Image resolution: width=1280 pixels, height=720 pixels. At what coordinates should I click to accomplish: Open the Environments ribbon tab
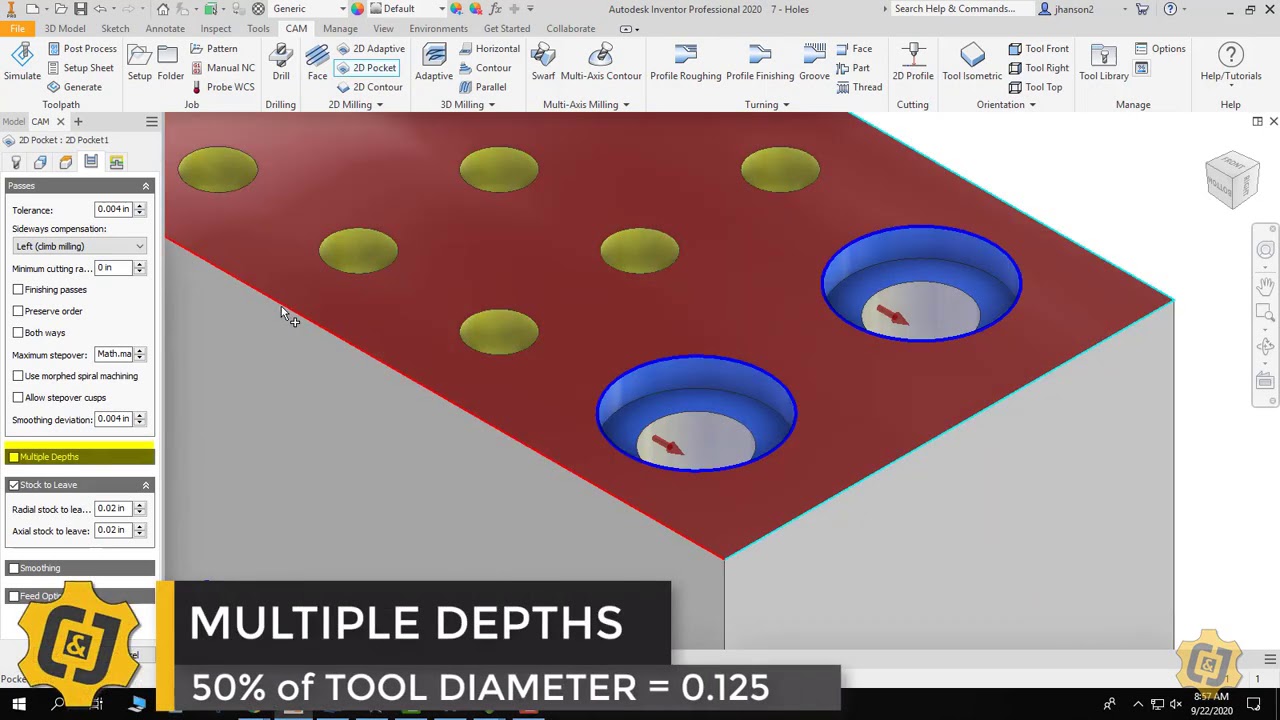tap(438, 29)
